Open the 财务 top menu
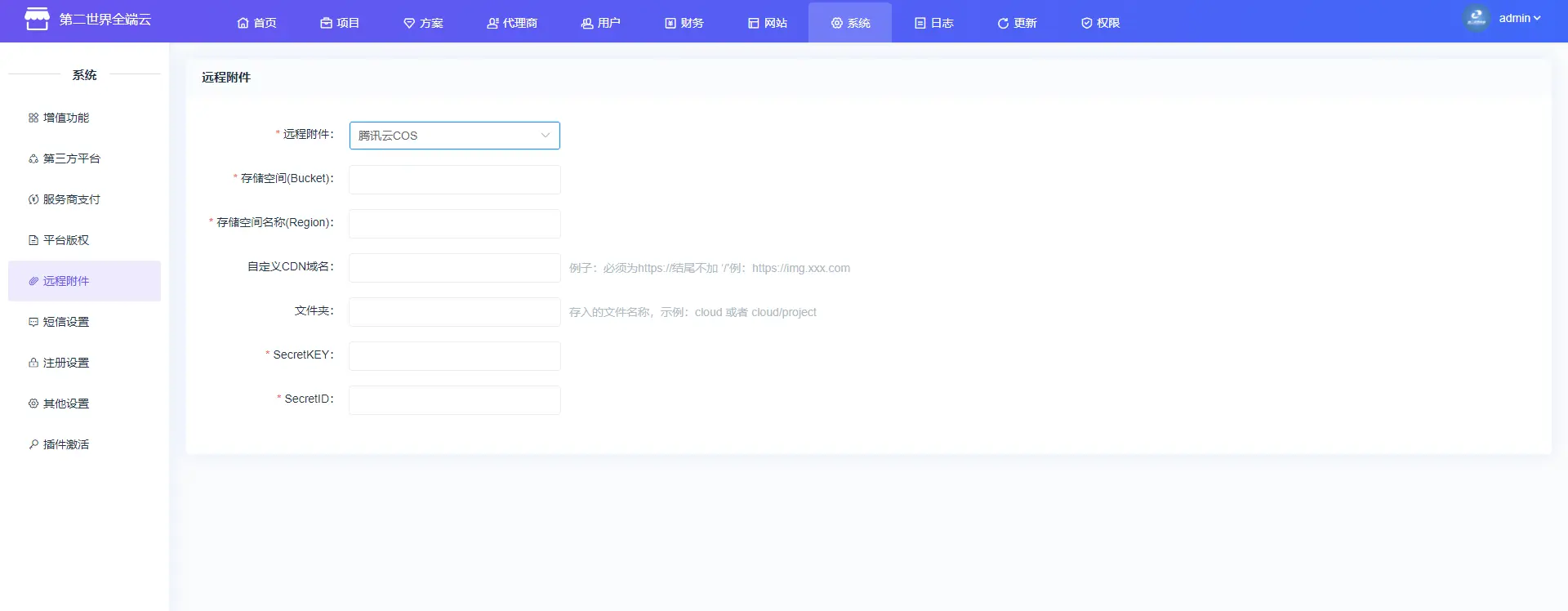Screen dimensions: 1568x611 tap(684, 23)
